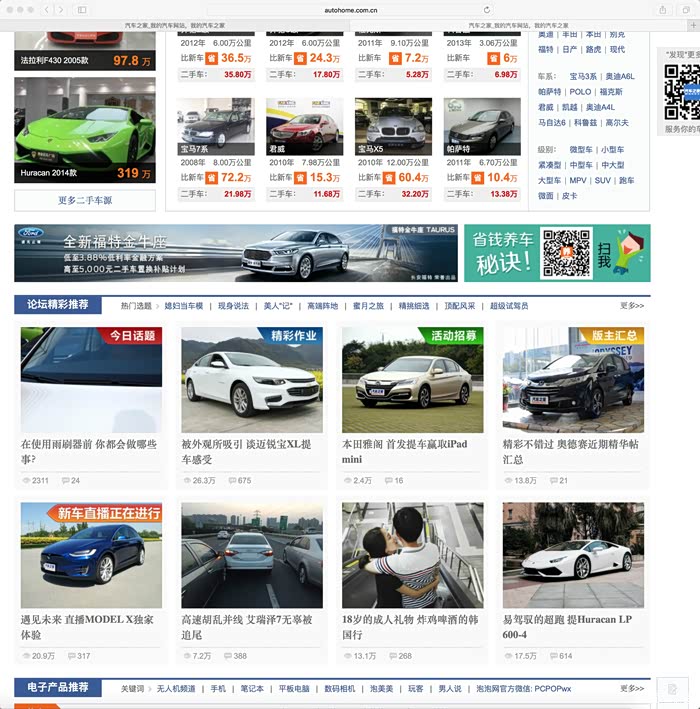Click comment icon showing 614 replies
Image resolution: width=700 pixels, height=709 pixels.
click(x=553, y=656)
